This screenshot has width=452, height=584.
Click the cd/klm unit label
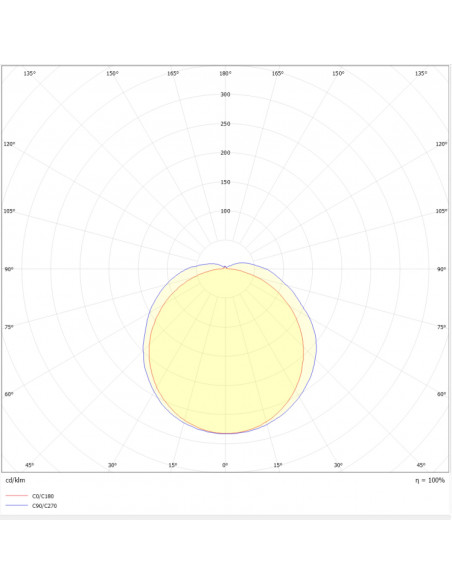click(x=15, y=480)
